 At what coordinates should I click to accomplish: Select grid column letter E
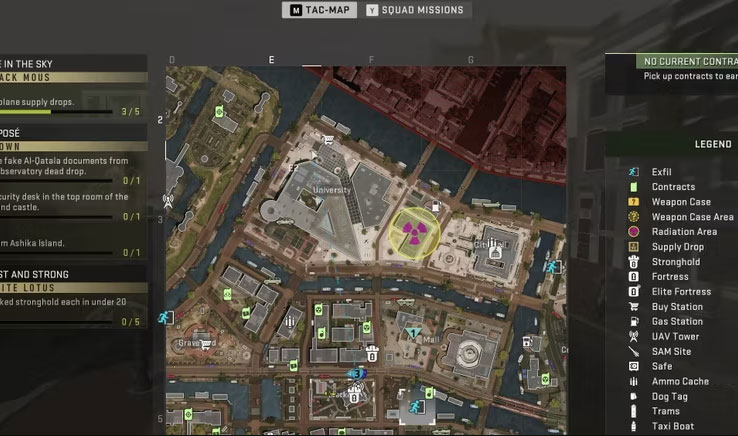(272, 60)
